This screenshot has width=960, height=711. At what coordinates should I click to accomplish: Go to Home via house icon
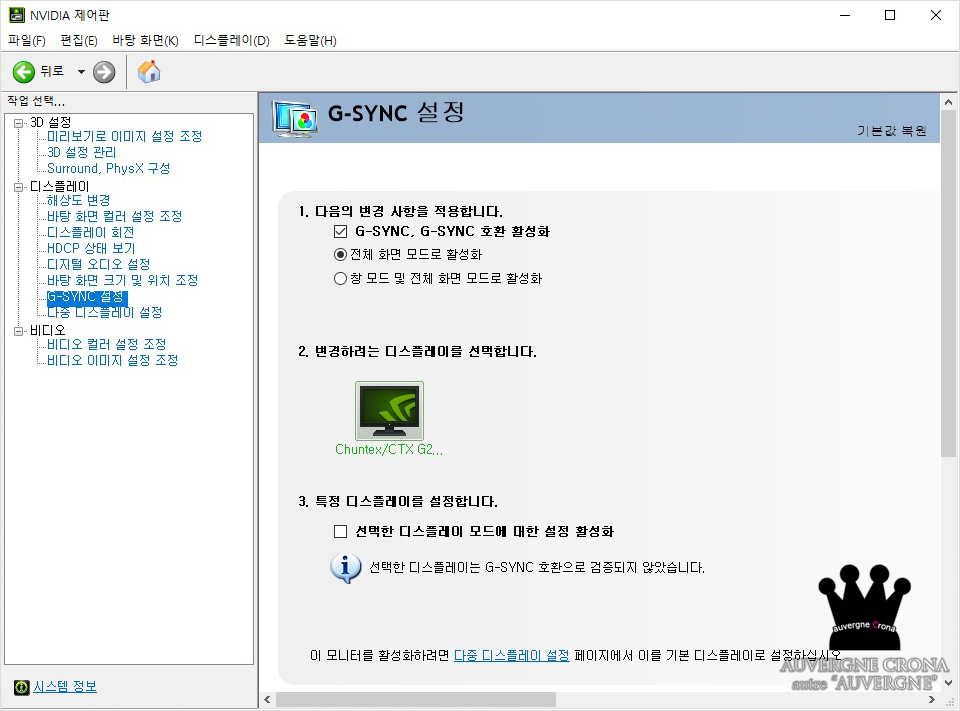[x=149, y=72]
